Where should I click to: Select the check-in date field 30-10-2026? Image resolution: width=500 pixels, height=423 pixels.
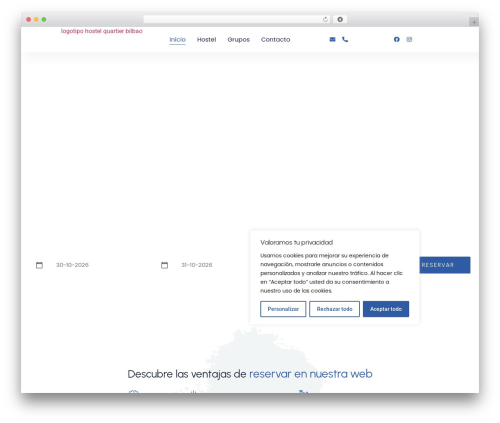[x=72, y=265]
